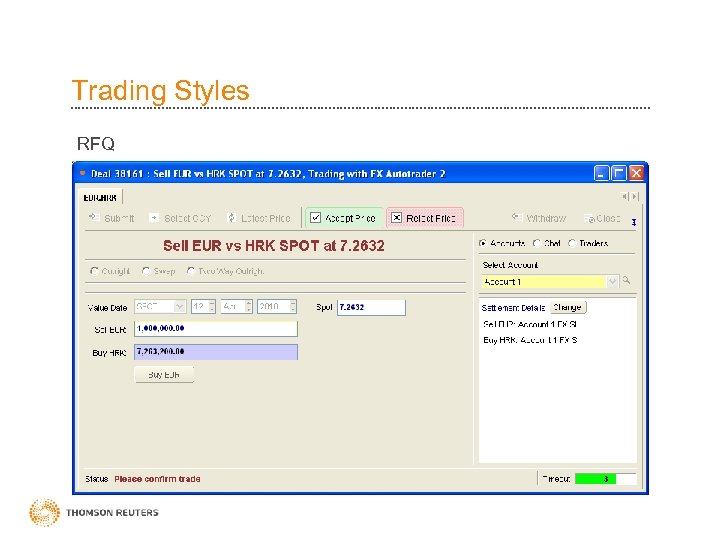Click the deal window title icon
720x540 pixels.
(x=83, y=173)
